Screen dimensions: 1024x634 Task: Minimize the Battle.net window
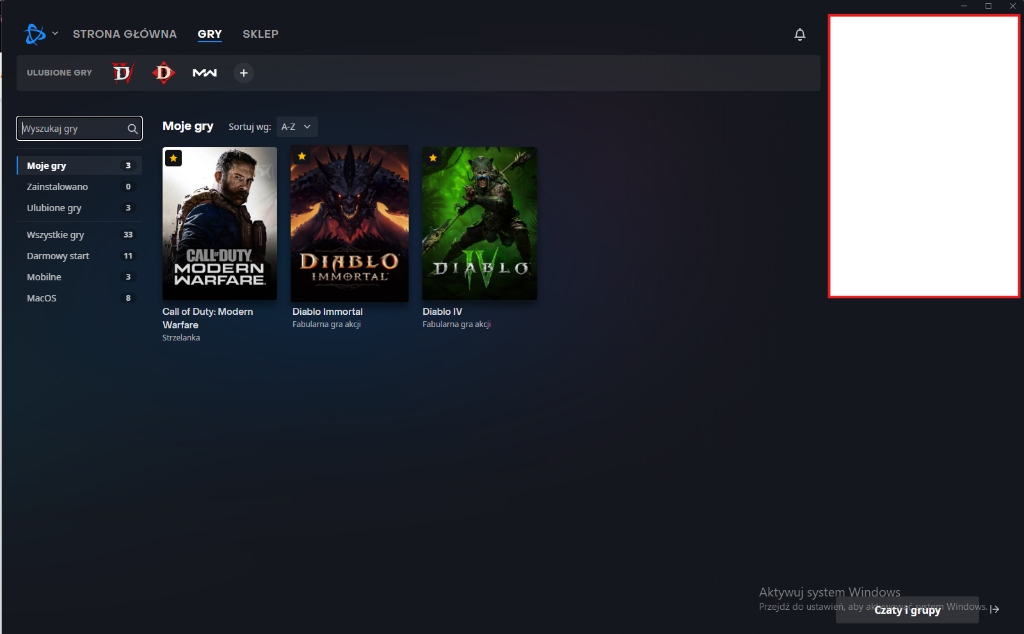click(x=964, y=6)
